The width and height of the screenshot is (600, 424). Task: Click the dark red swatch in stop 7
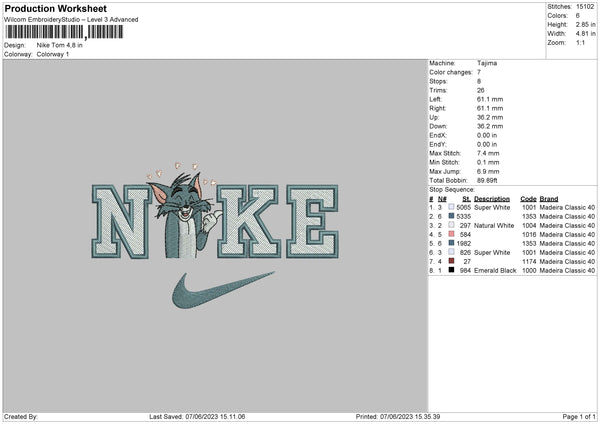click(x=452, y=261)
